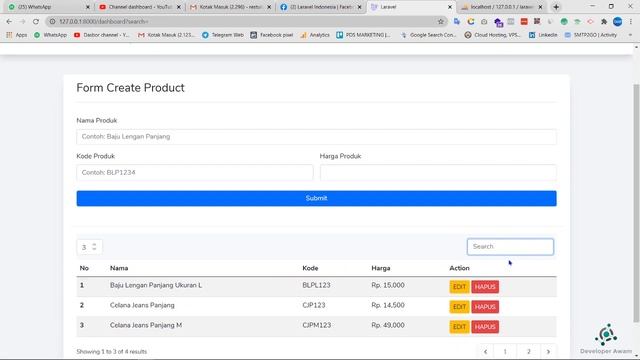This screenshot has width=640, height=360.
Task: Select pagination page 1
Action: click(505, 351)
